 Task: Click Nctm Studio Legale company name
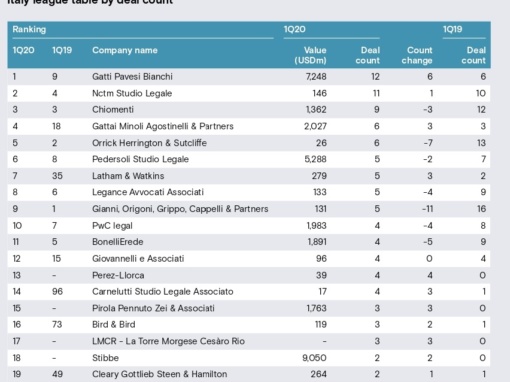(132, 93)
